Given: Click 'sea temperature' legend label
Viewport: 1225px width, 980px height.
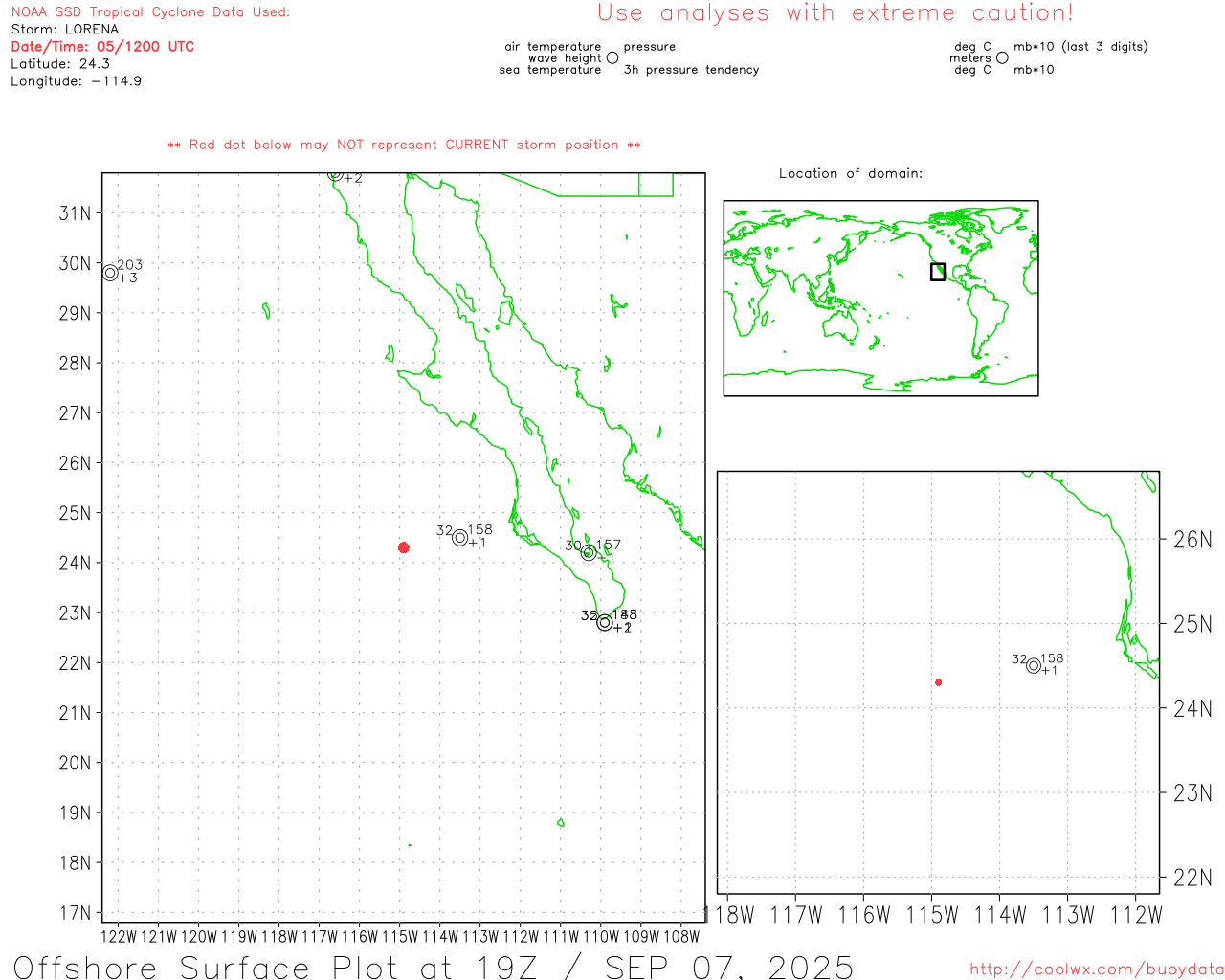Looking at the screenshot, I should tap(550, 70).
